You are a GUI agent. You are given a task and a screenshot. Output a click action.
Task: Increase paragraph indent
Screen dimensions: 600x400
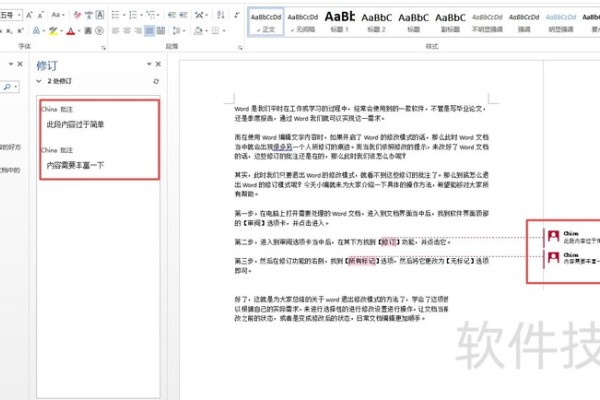pyautogui.click(x=184, y=15)
